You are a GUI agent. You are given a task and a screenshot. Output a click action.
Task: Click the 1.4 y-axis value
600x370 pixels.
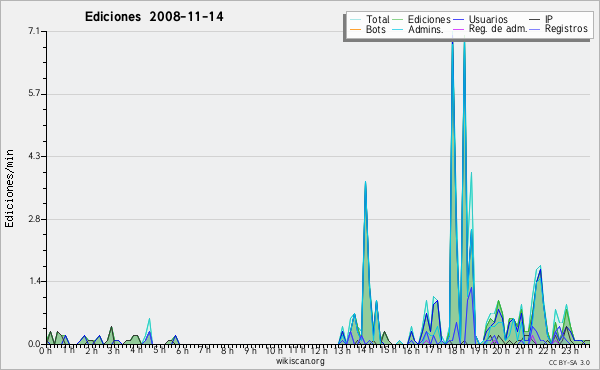coord(34,281)
